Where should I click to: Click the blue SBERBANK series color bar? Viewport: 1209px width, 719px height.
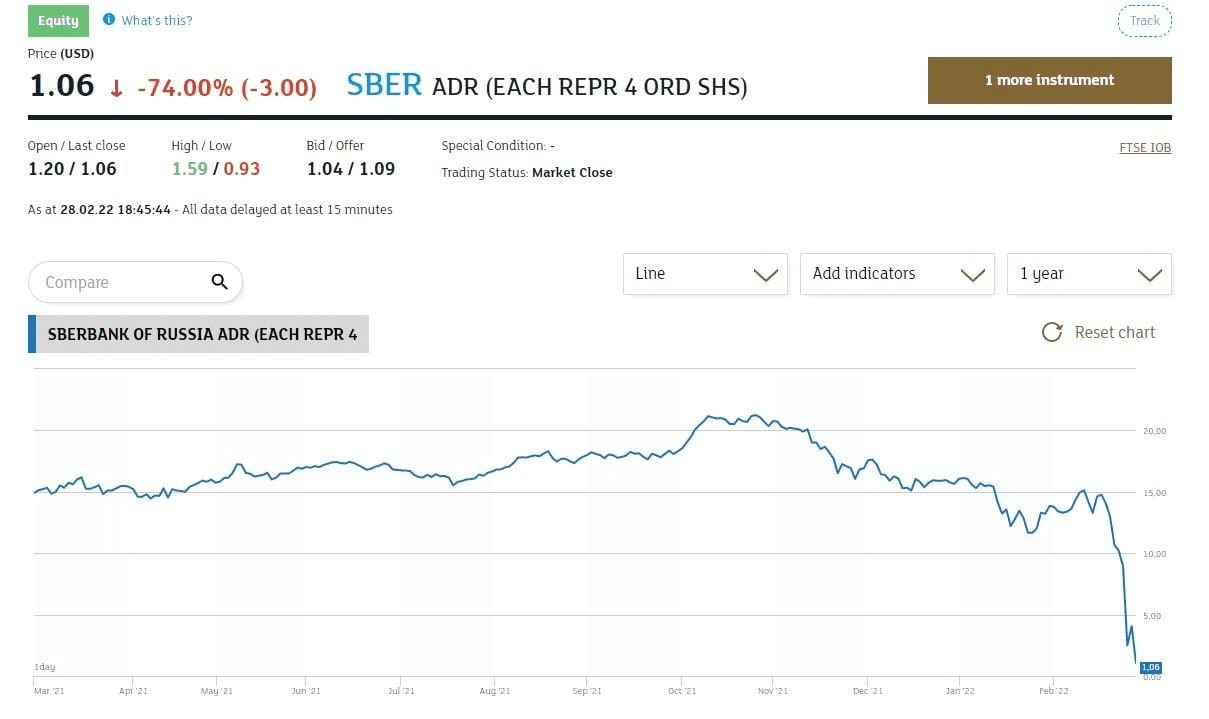click(x=32, y=334)
